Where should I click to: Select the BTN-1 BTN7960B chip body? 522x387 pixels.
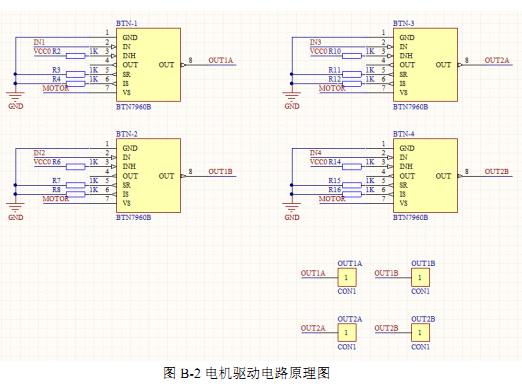click(x=148, y=65)
